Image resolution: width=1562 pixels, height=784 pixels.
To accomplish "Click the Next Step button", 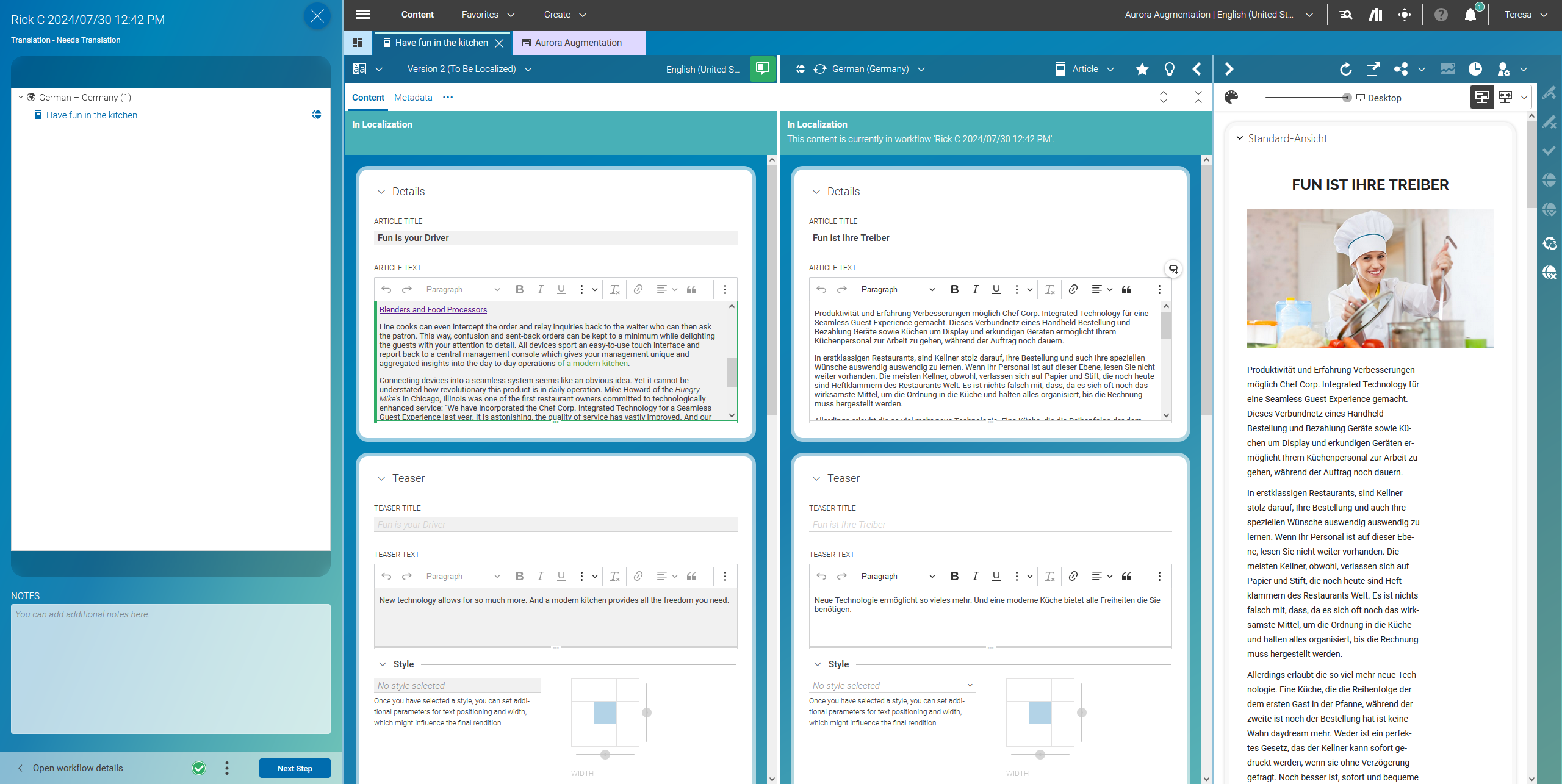I will 295,768.
